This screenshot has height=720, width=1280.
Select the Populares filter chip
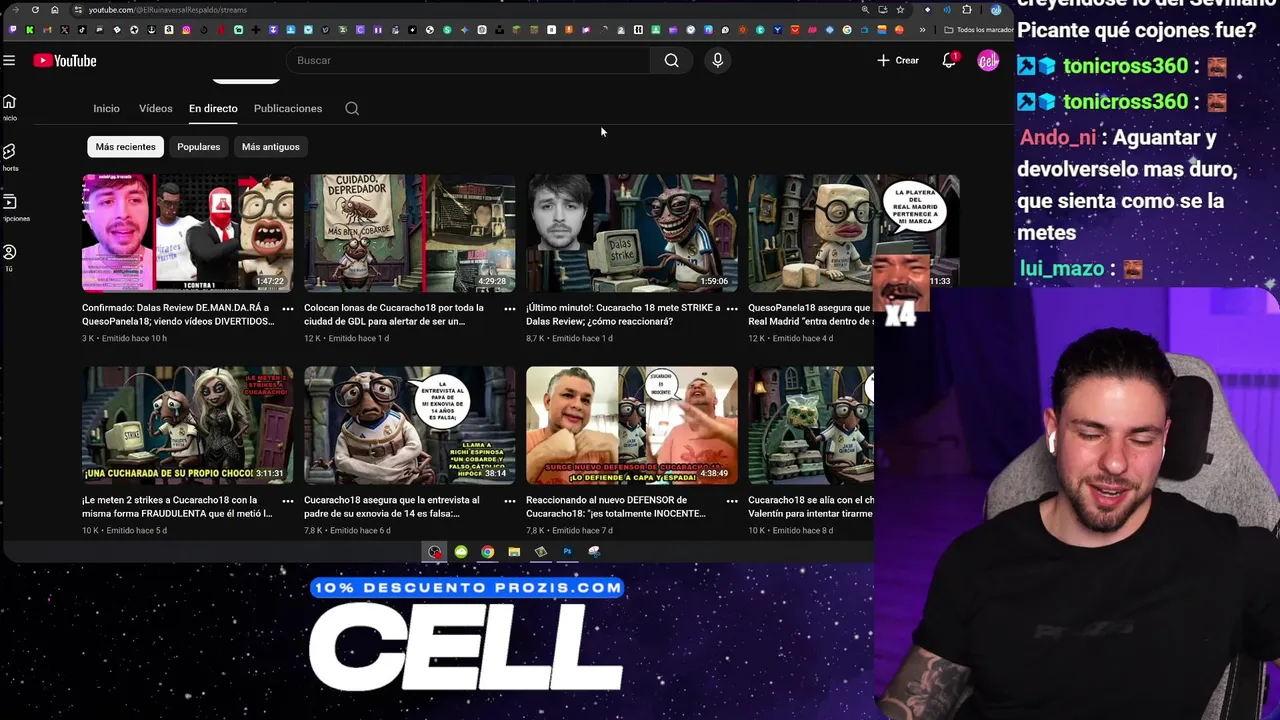[x=198, y=147]
